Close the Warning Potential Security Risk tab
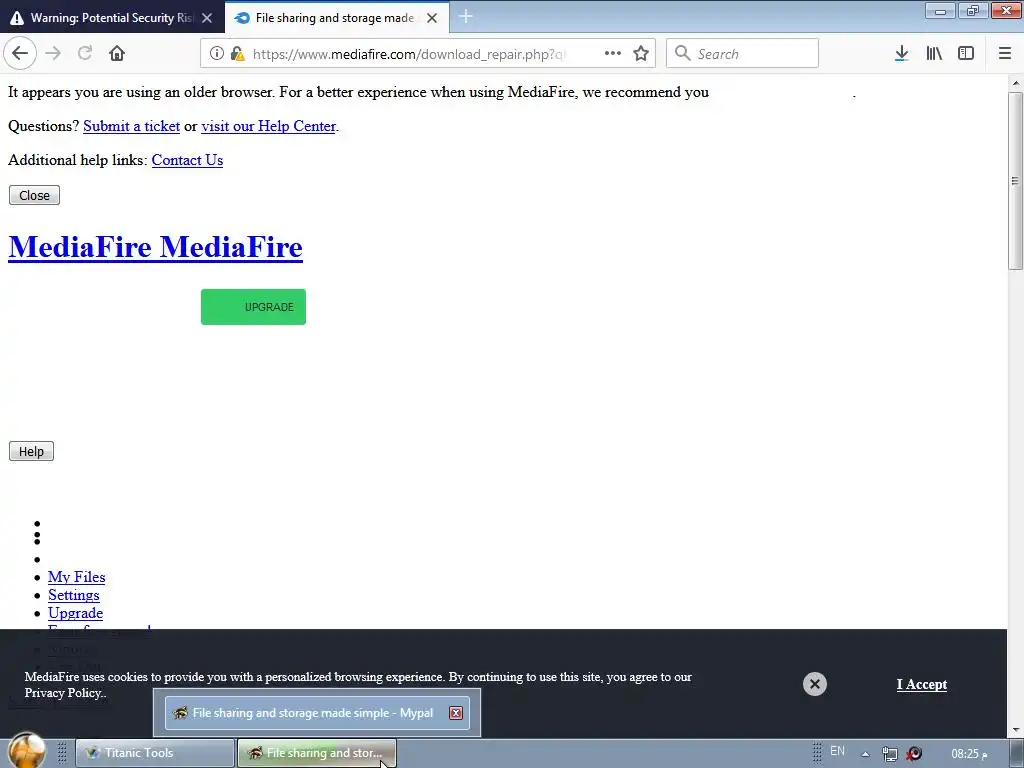 (207, 18)
